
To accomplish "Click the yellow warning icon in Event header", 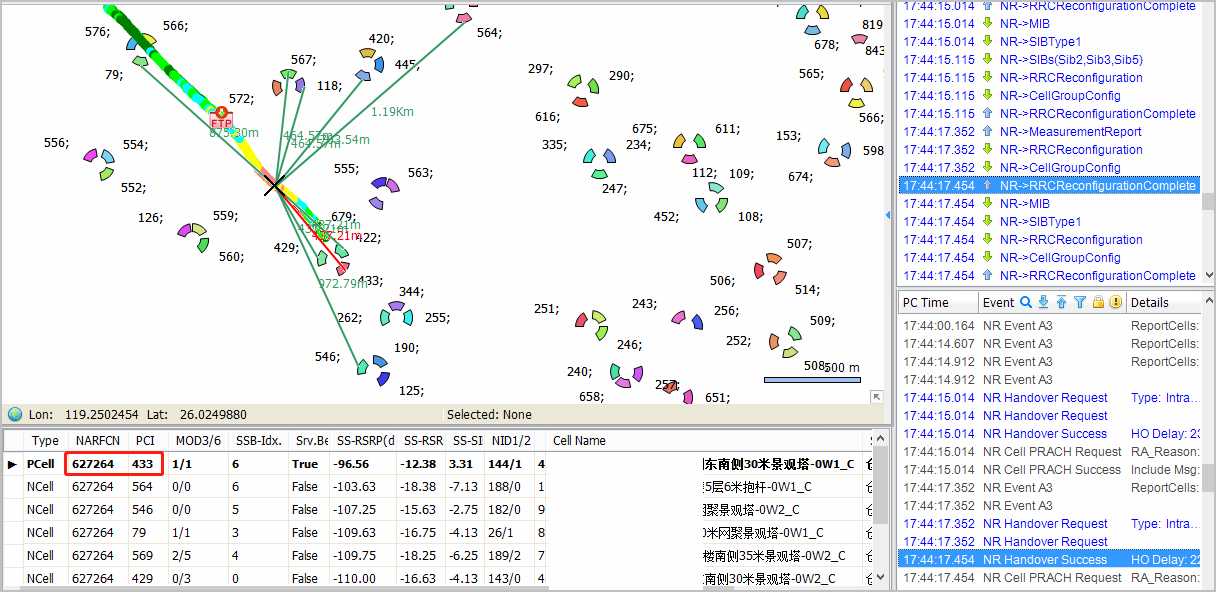I will (x=1115, y=302).
